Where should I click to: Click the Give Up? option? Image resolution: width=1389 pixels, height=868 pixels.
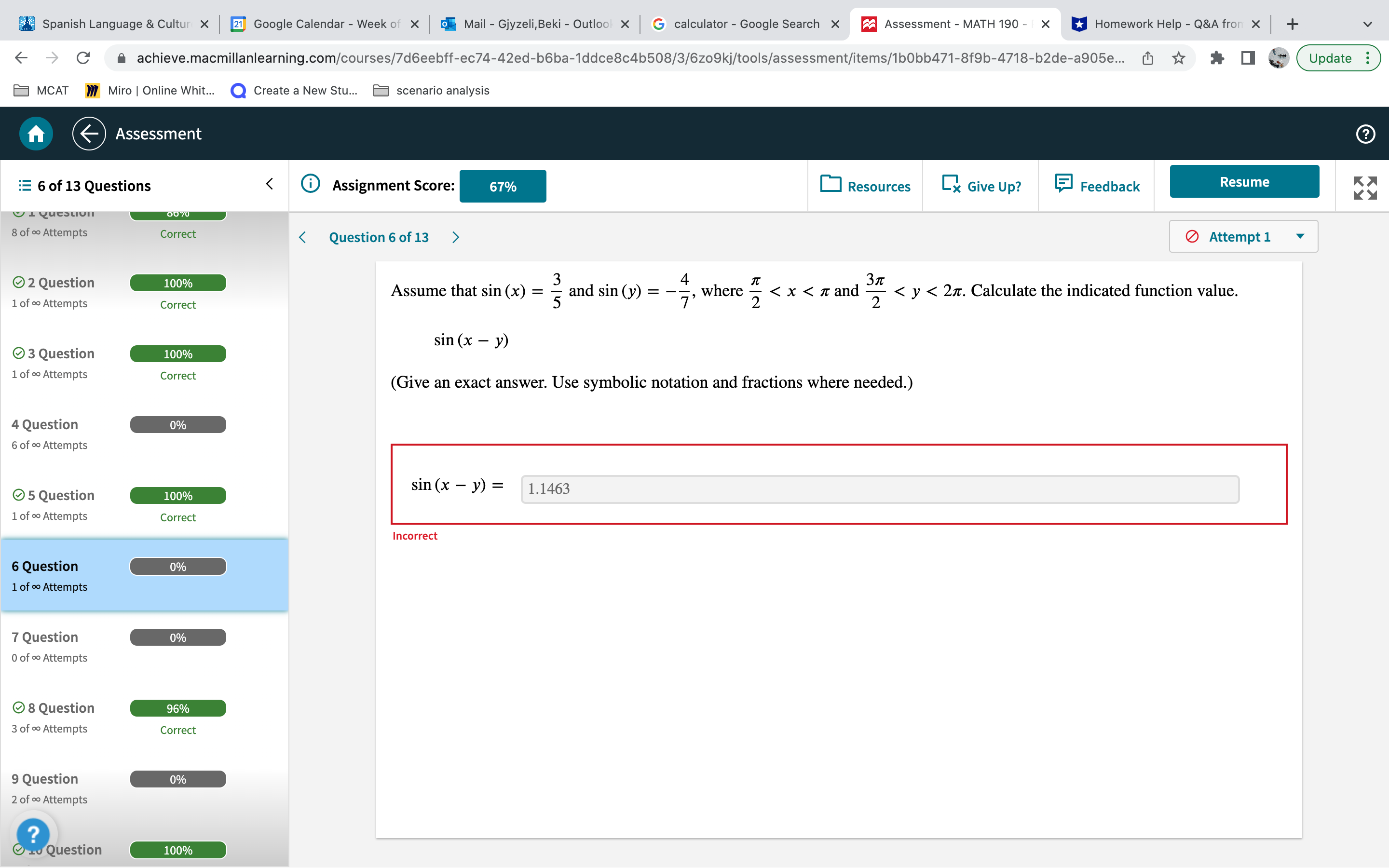(x=981, y=186)
